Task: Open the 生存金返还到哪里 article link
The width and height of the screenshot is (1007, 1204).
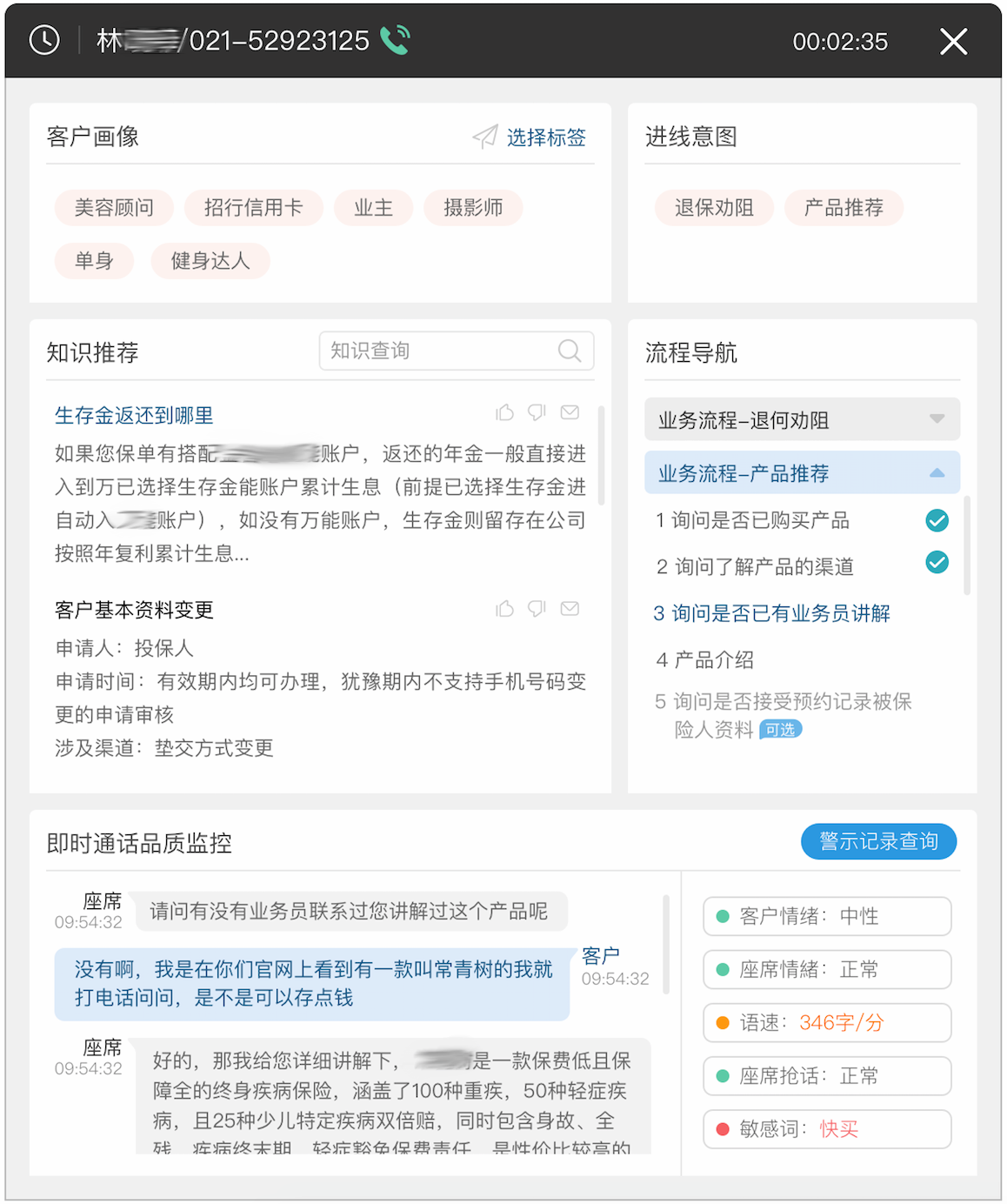Action: (x=134, y=416)
